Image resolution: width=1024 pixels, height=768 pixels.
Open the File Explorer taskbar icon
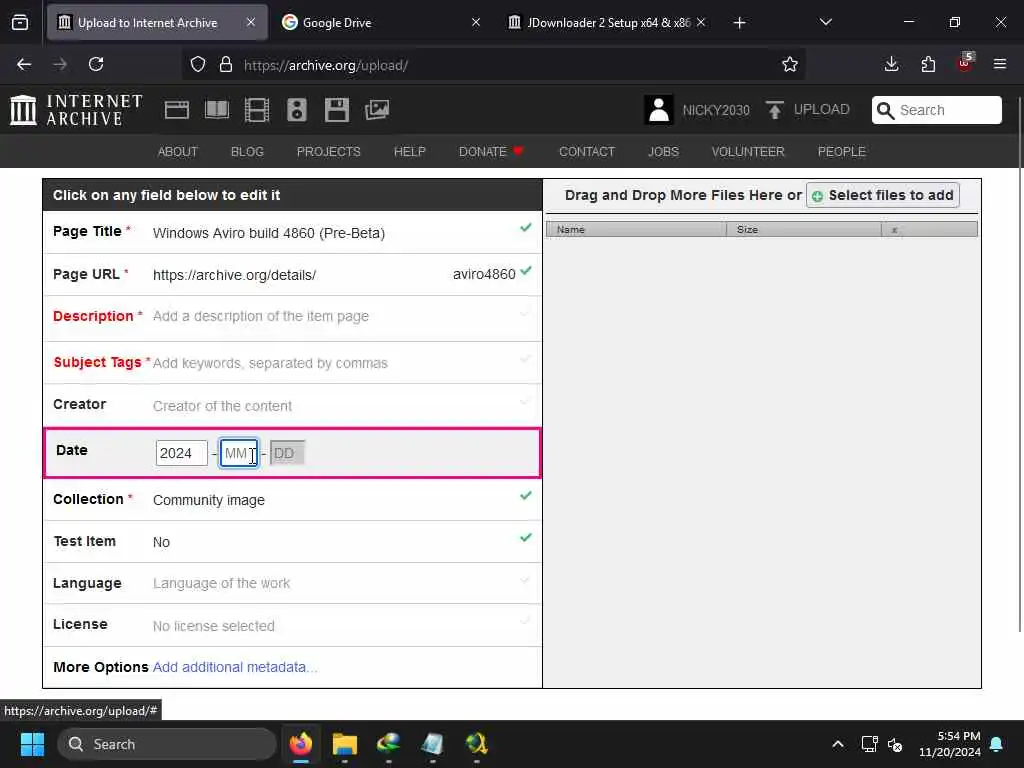tap(344, 744)
